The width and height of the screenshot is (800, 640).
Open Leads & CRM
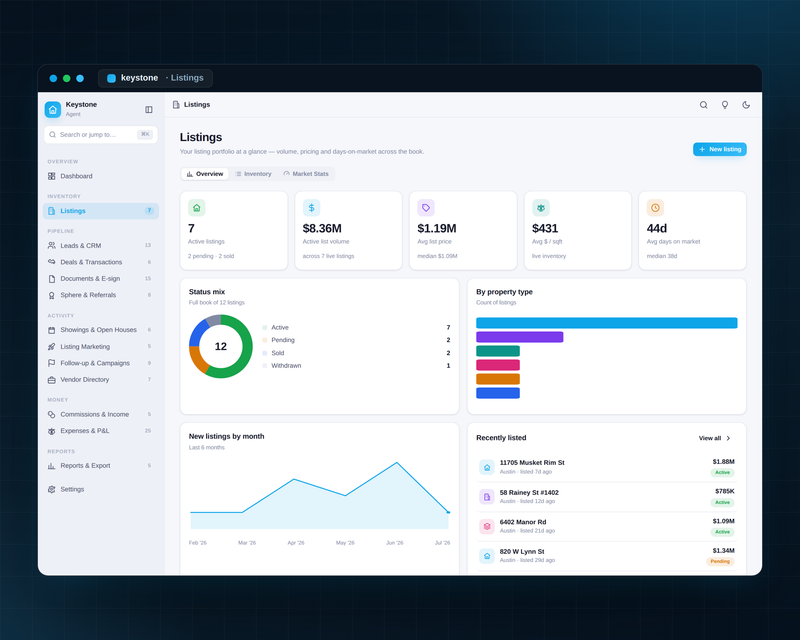click(101, 245)
